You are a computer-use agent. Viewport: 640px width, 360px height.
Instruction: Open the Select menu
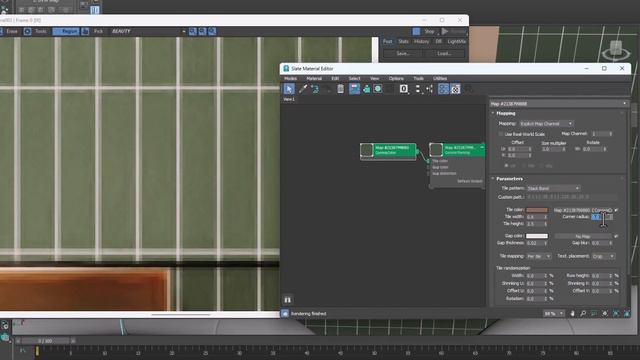pyautogui.click(x=354, y=78)
